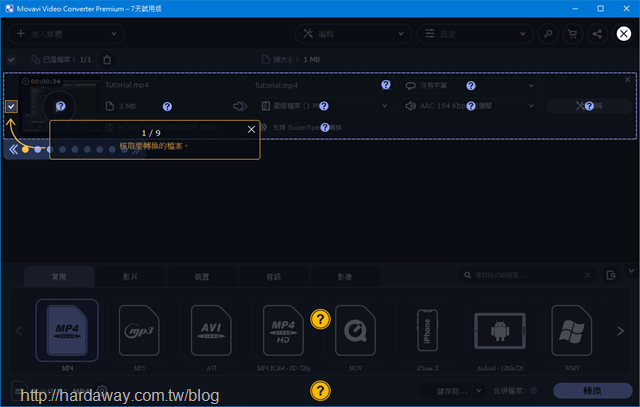Collapse the format panel with chevron
Screen dimensions: 640x407
pos(631,271)
